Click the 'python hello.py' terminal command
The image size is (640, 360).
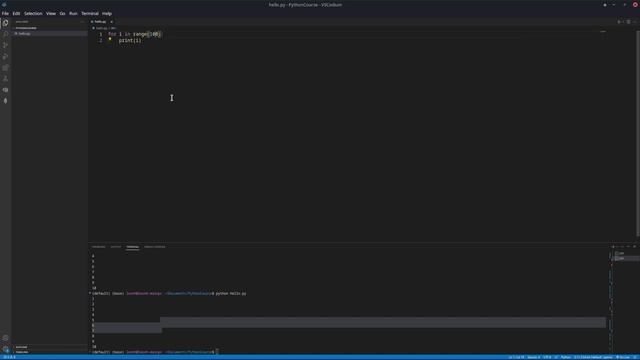click(x=231, y=293)
